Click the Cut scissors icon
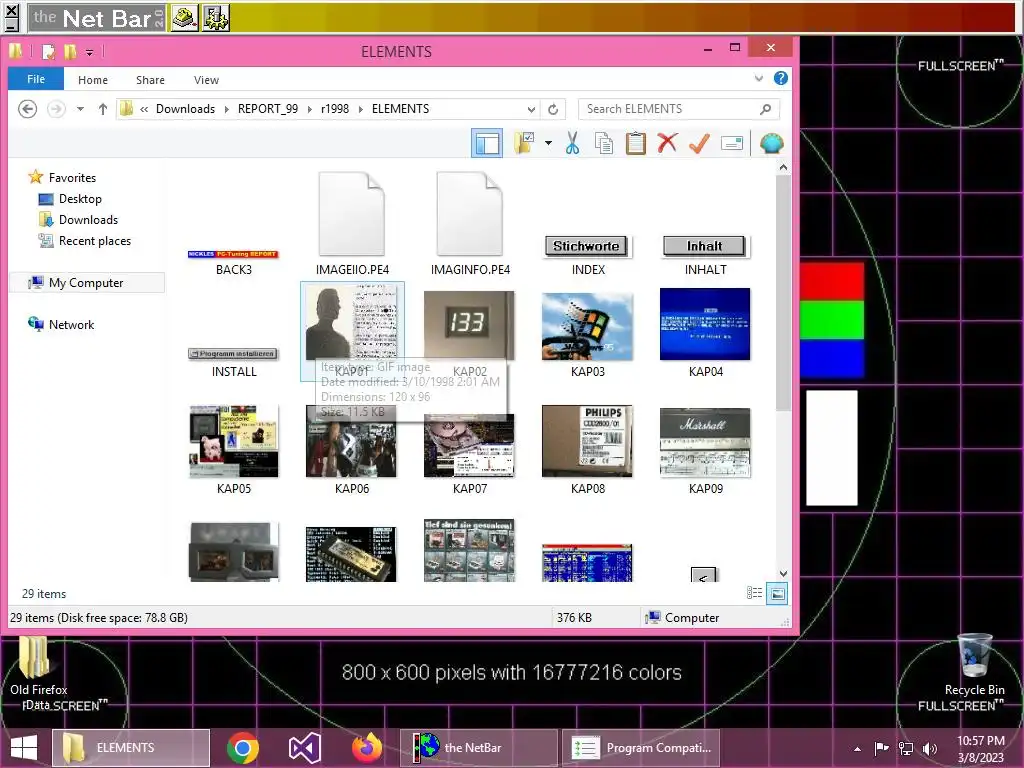This screenshot has height=768, width=1024. point(573,143)
